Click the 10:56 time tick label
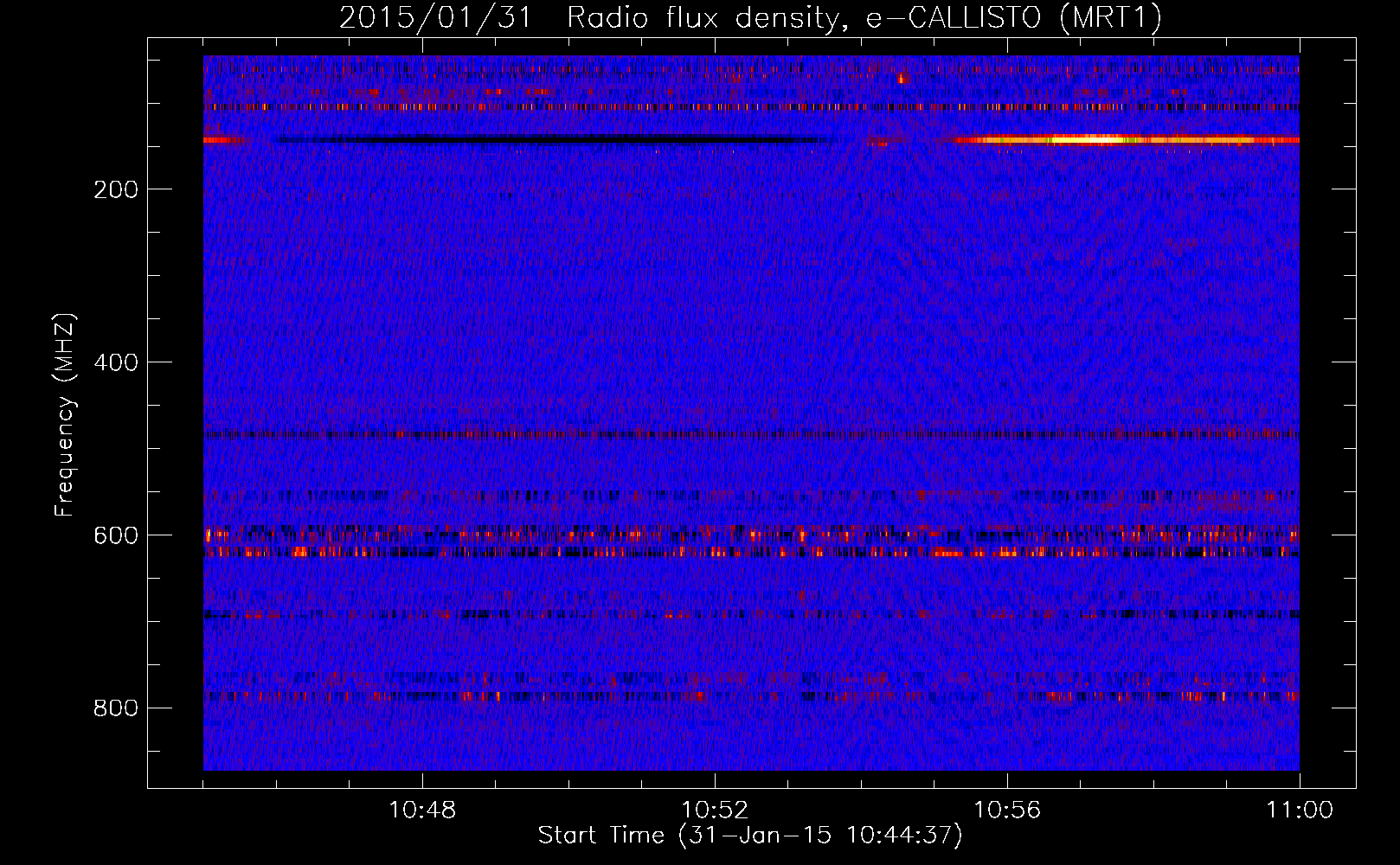This screenshot has height=865, width=1400. 1007,811
